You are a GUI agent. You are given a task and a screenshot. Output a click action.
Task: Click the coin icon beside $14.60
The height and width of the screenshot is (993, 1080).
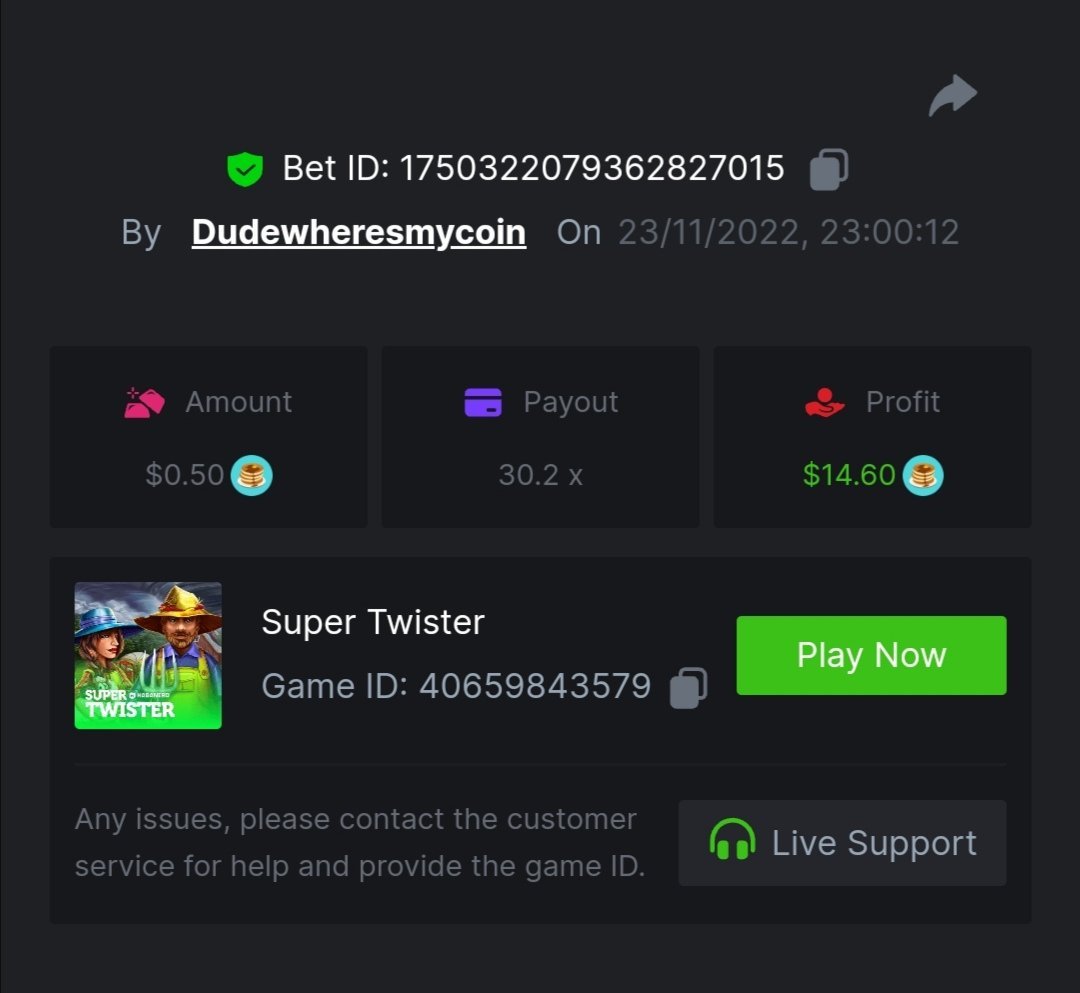pos(923,475)
